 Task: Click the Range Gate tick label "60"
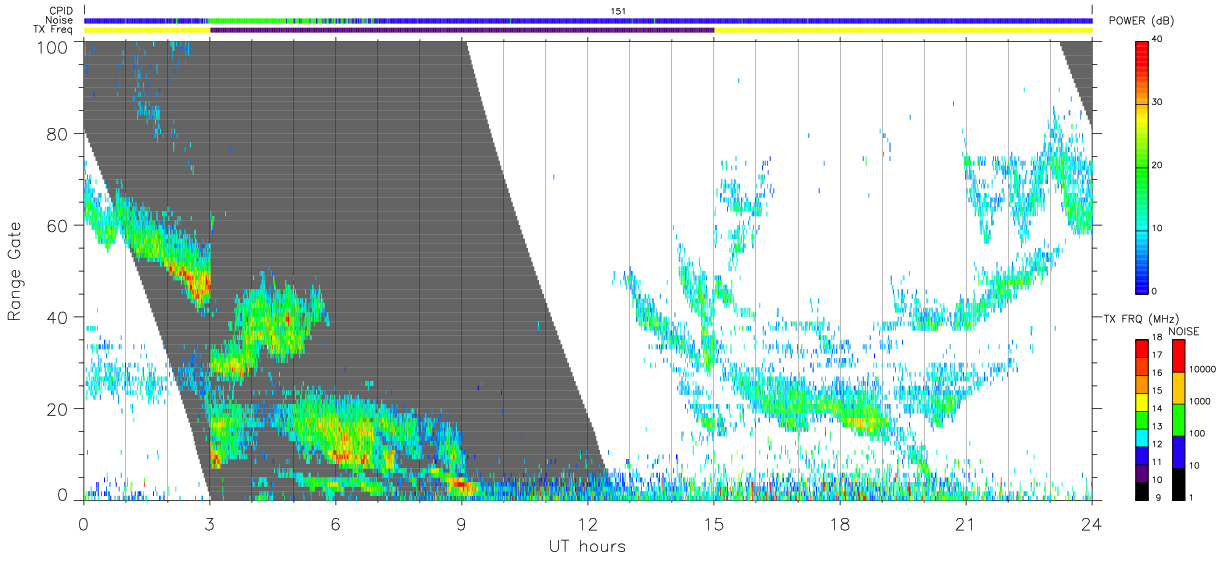coord(59,225)
